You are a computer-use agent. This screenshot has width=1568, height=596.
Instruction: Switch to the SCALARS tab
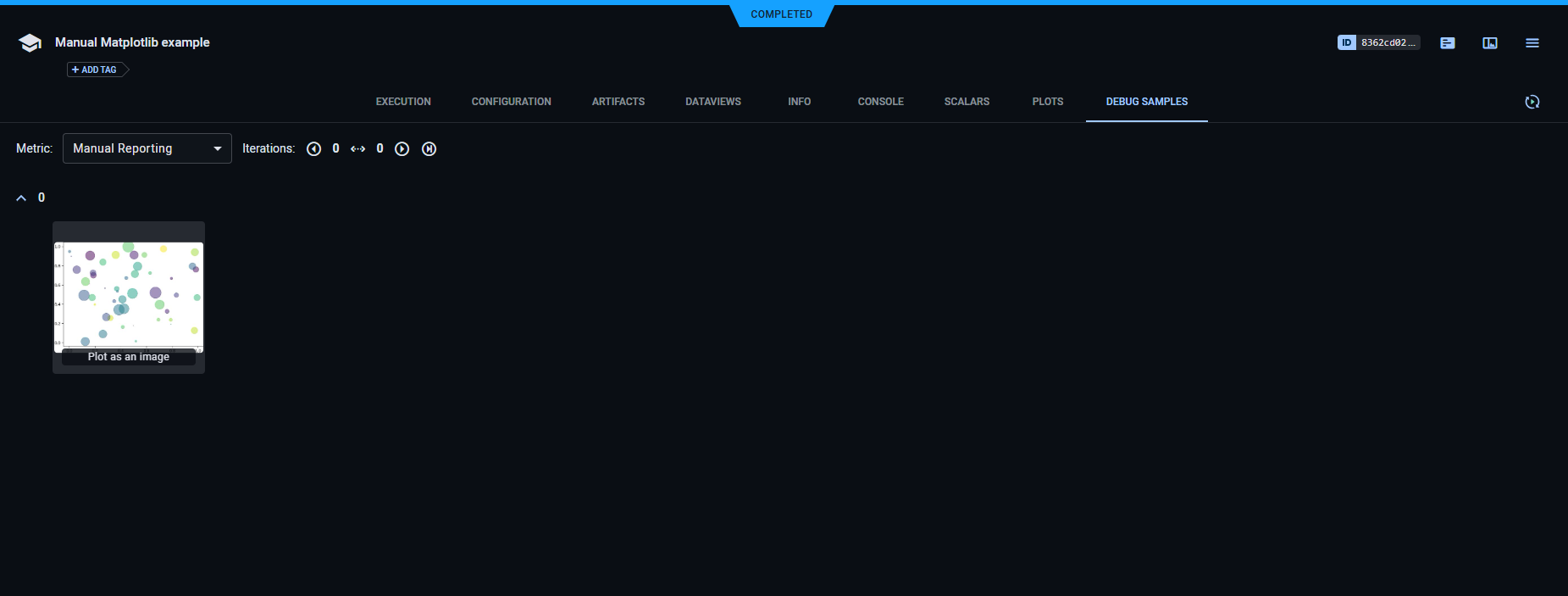[x=967, y=102]
